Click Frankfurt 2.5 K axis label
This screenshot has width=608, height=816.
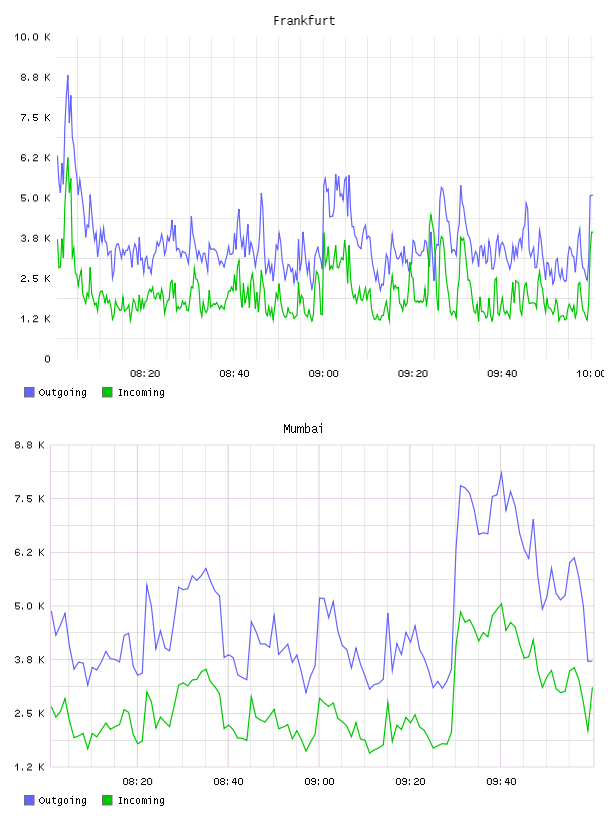[x=35, y=278]
